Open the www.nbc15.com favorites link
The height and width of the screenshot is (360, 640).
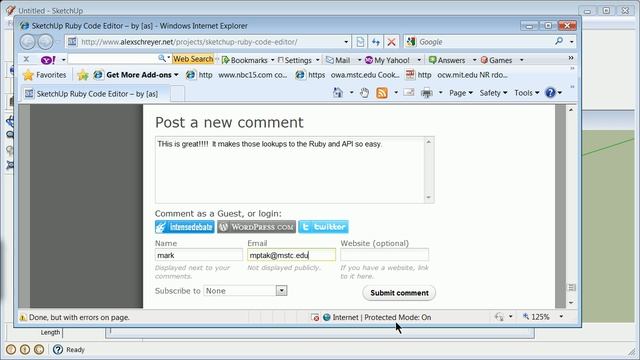[x=237, y=75]
